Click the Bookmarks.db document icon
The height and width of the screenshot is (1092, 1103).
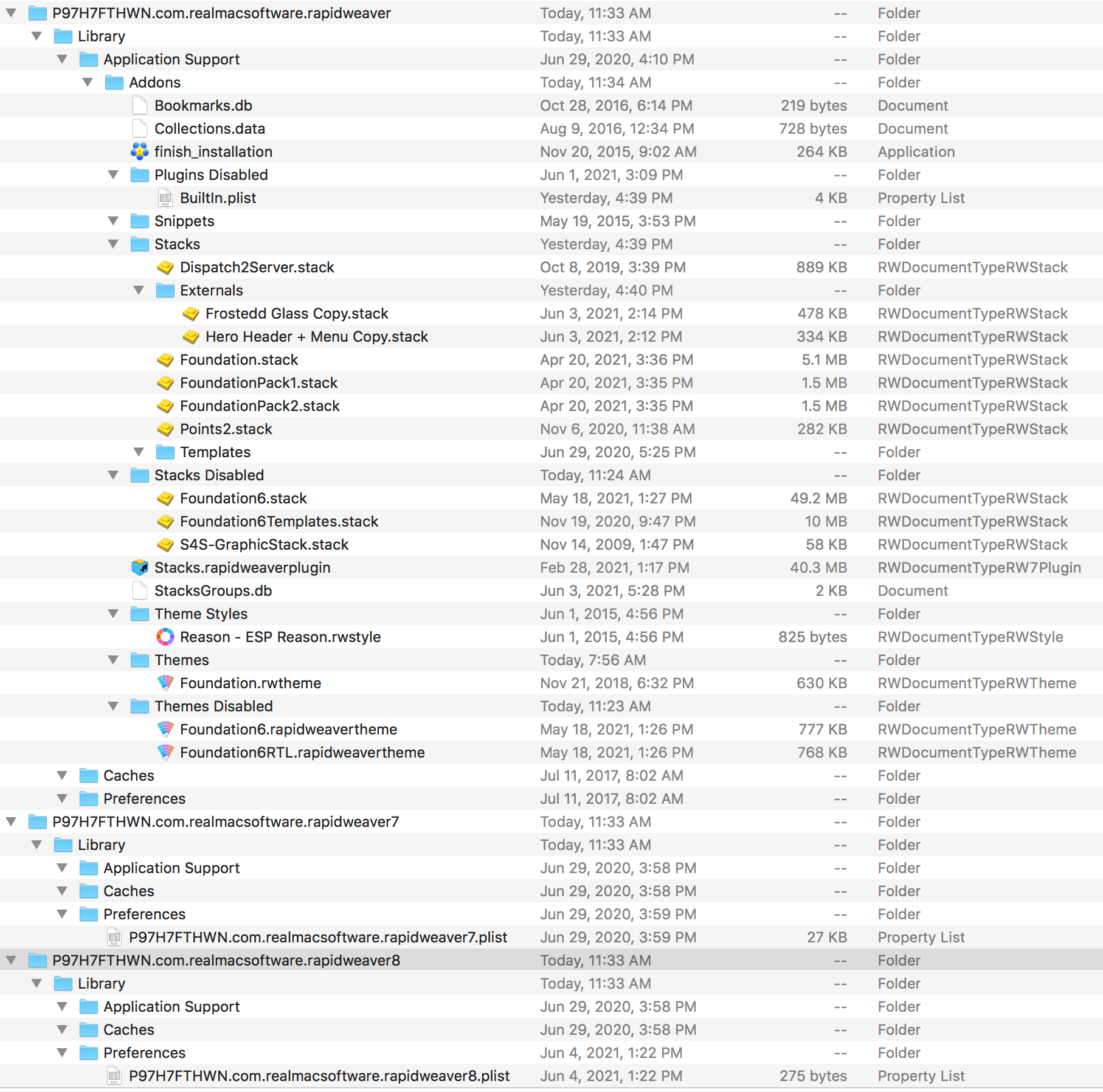pos(140,105)
